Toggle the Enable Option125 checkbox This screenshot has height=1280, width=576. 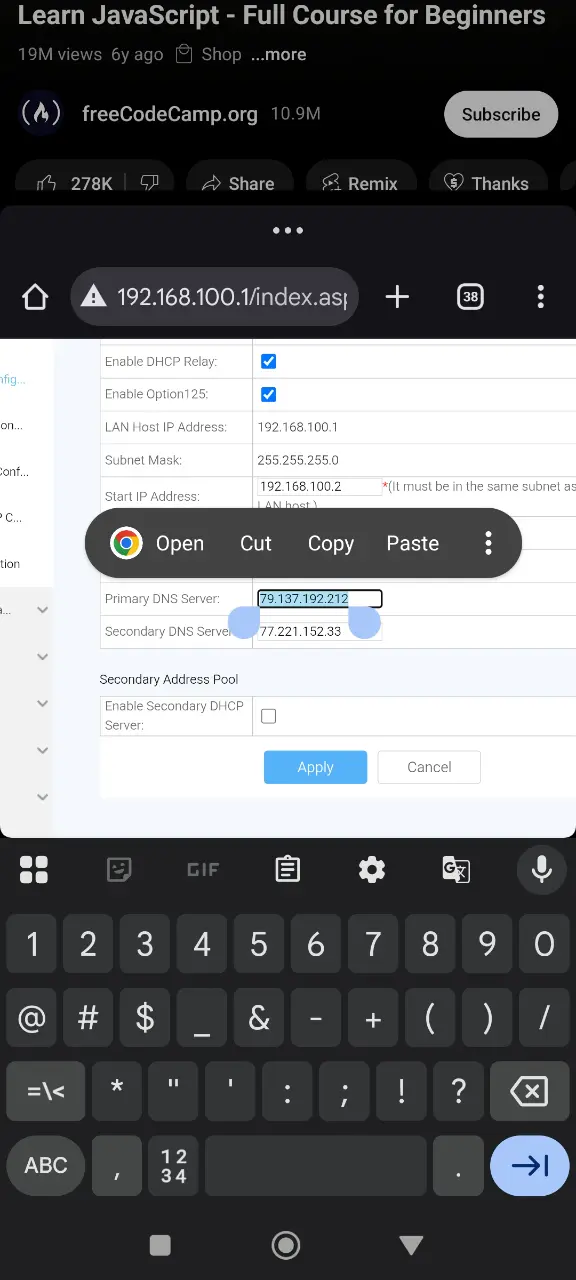point(268,394)
